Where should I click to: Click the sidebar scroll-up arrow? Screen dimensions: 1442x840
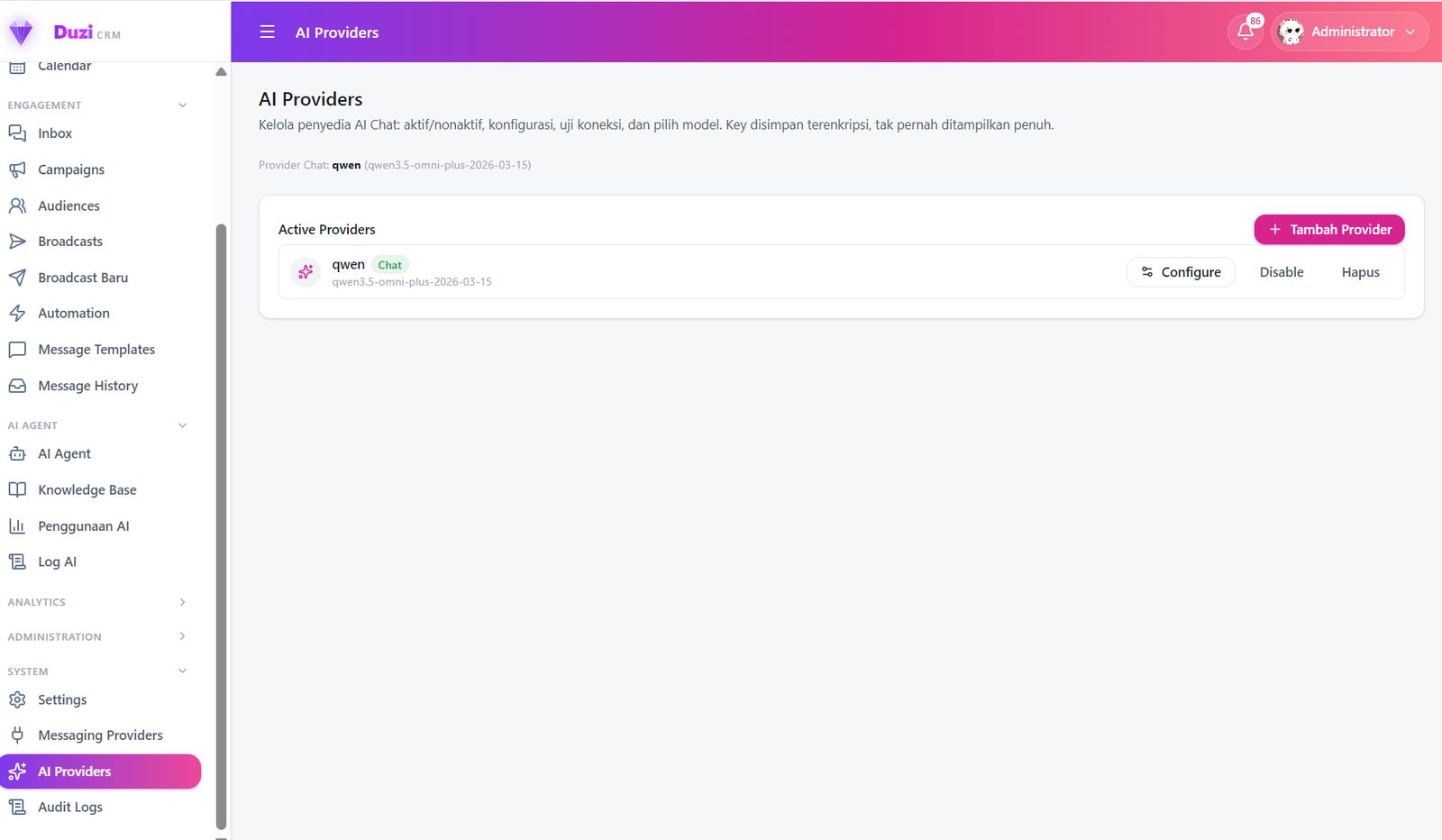(221, 72)
